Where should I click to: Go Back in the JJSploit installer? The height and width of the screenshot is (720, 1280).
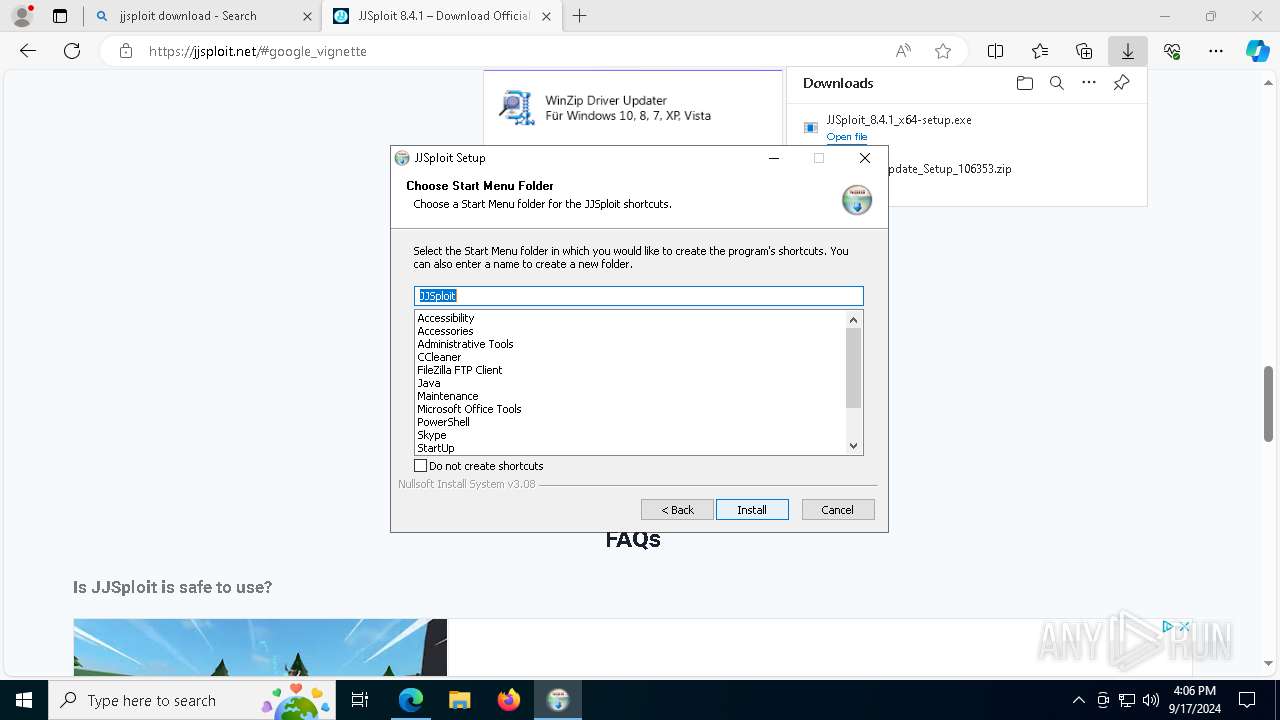pos(677,510)
